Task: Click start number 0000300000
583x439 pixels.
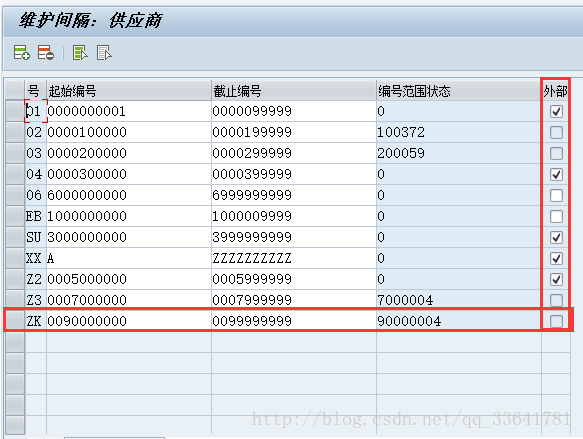Action: (x=129, y=174)
